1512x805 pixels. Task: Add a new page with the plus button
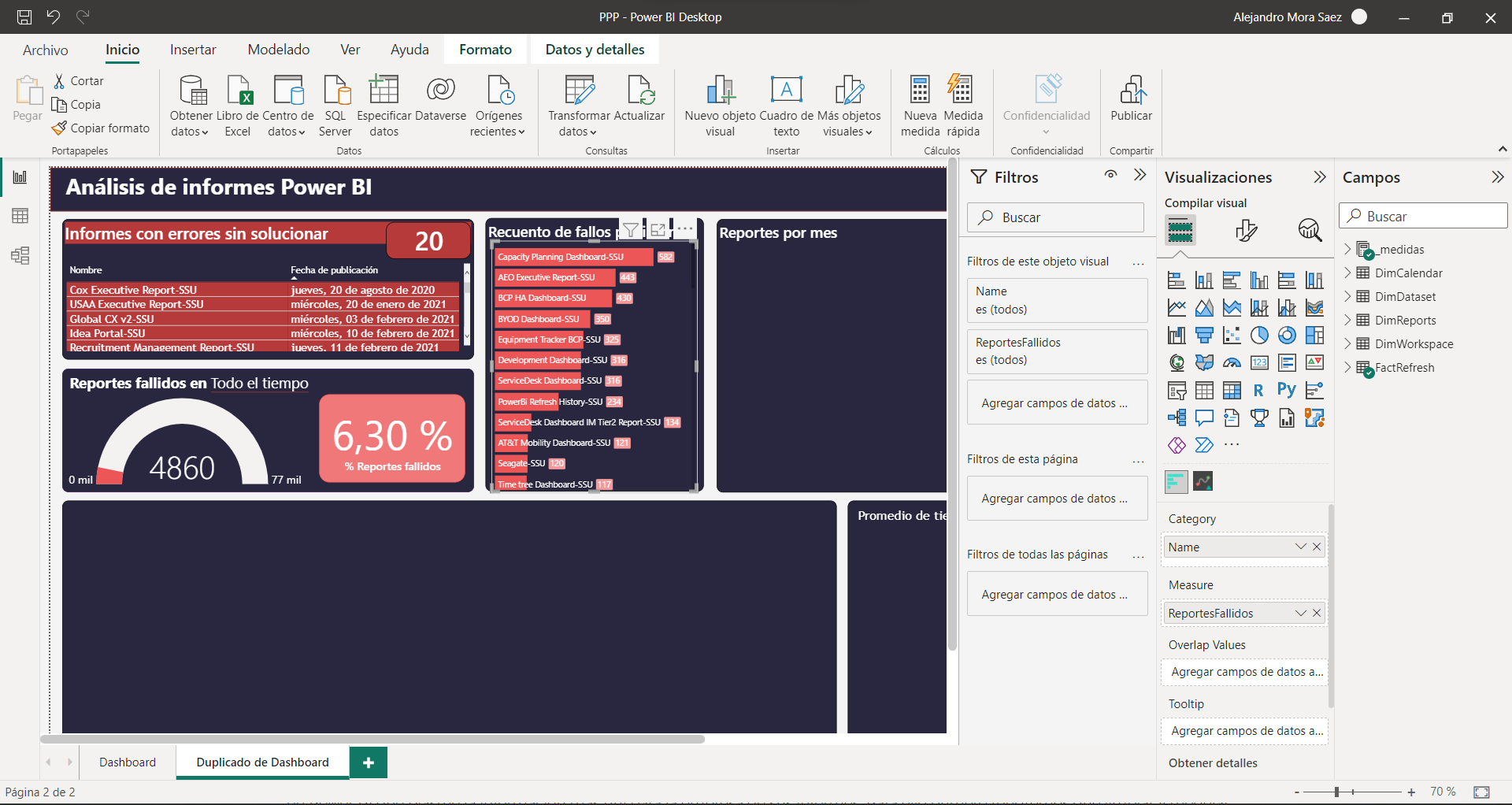pyautogui.click(x=368, y=762)
